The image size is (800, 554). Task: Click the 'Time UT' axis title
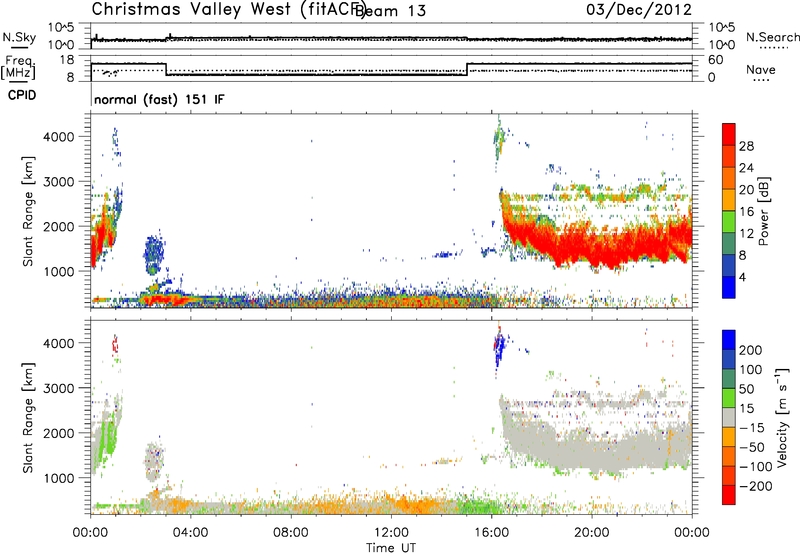391,548
